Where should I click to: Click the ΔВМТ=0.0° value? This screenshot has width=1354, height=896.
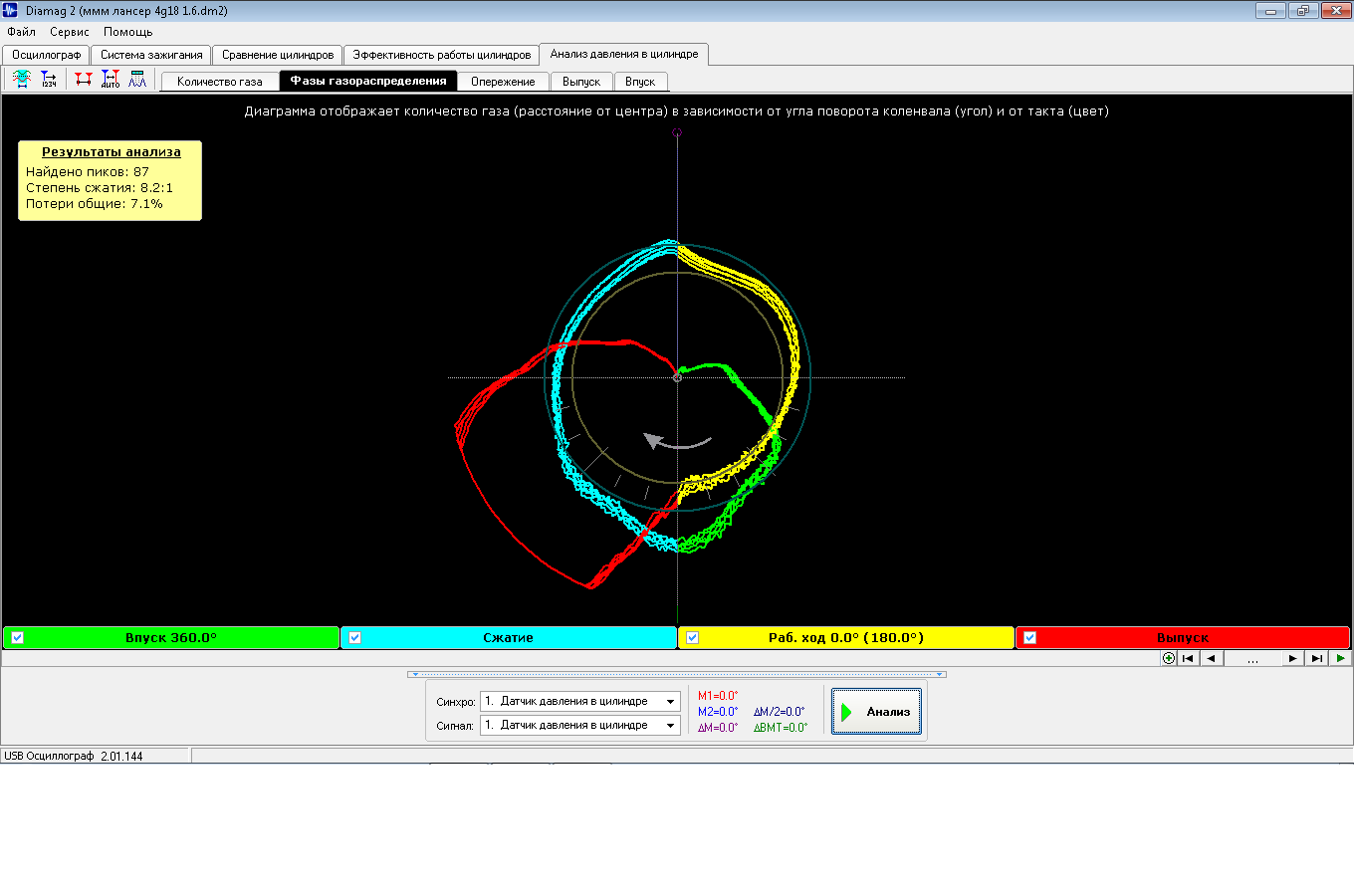[781, 728]
